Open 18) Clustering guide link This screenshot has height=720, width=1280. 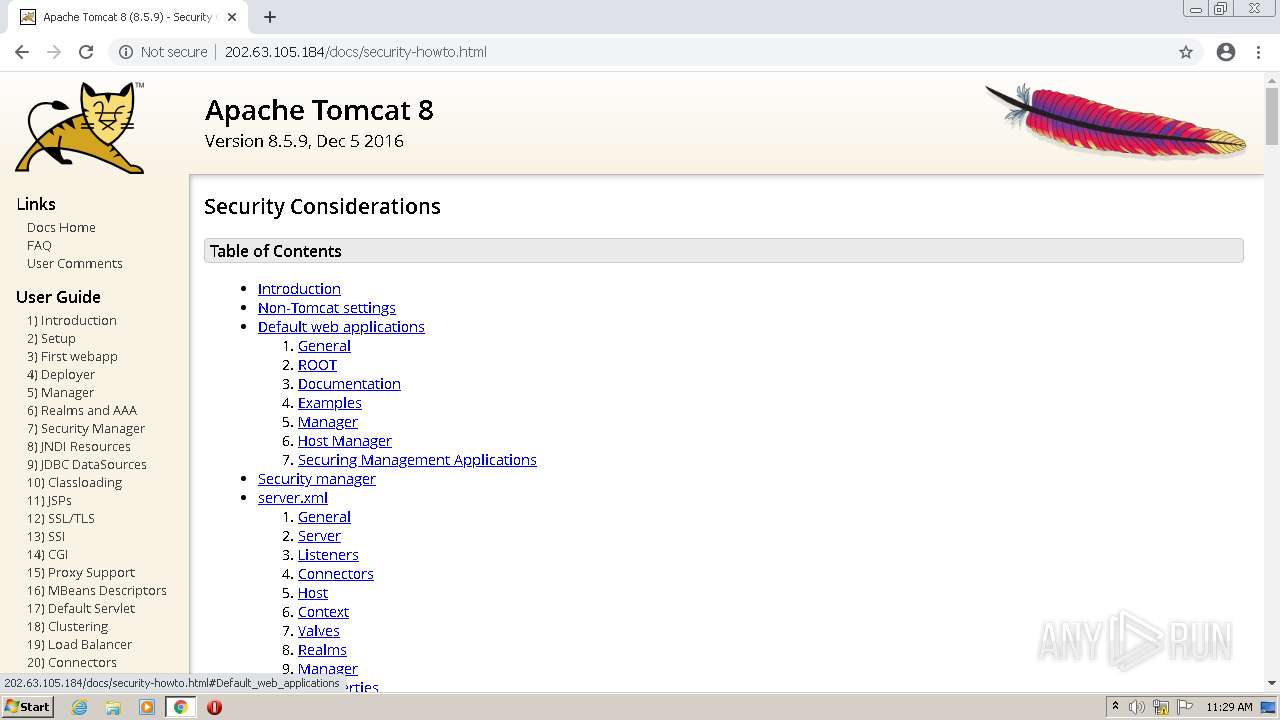[67, 626]
